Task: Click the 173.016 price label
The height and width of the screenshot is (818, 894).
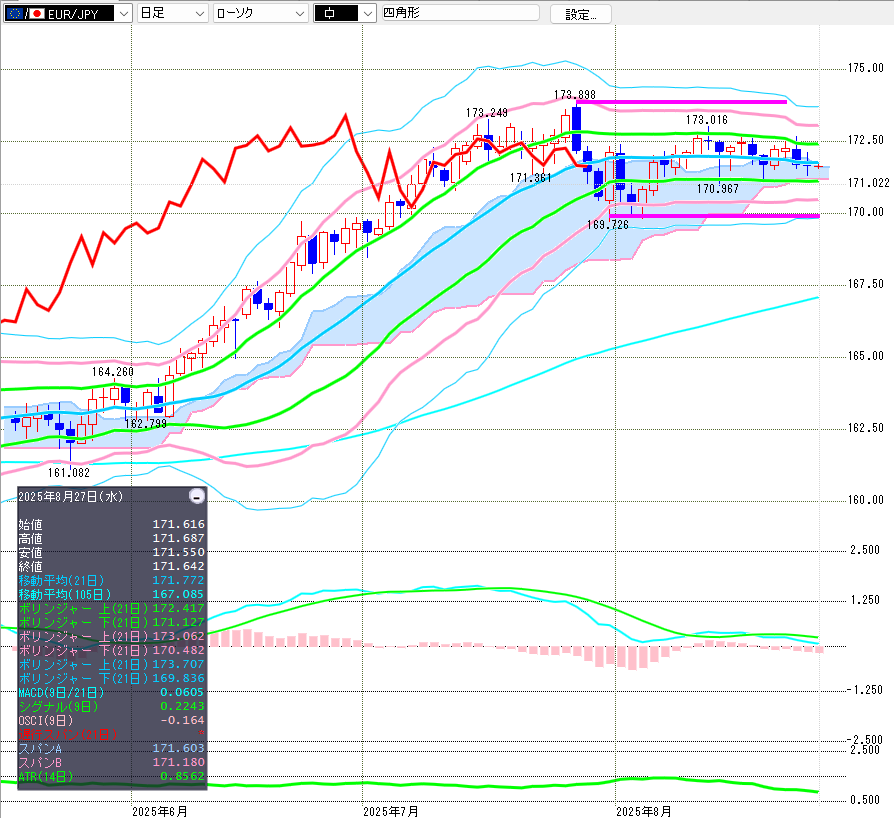Action: [706, 120]
